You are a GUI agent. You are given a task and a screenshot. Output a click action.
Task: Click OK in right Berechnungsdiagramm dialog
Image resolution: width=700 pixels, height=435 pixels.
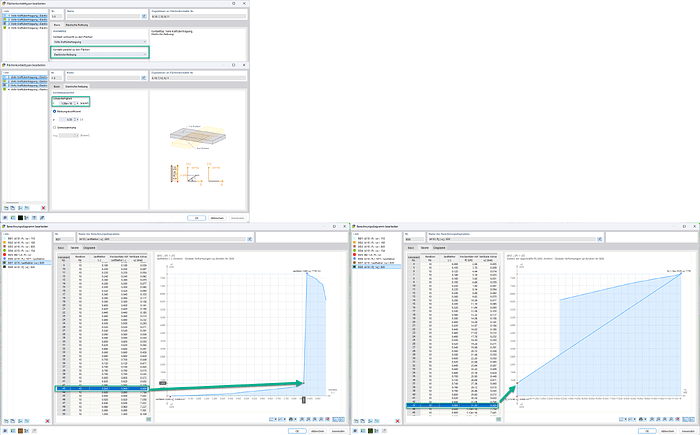[x=647, y=431]
